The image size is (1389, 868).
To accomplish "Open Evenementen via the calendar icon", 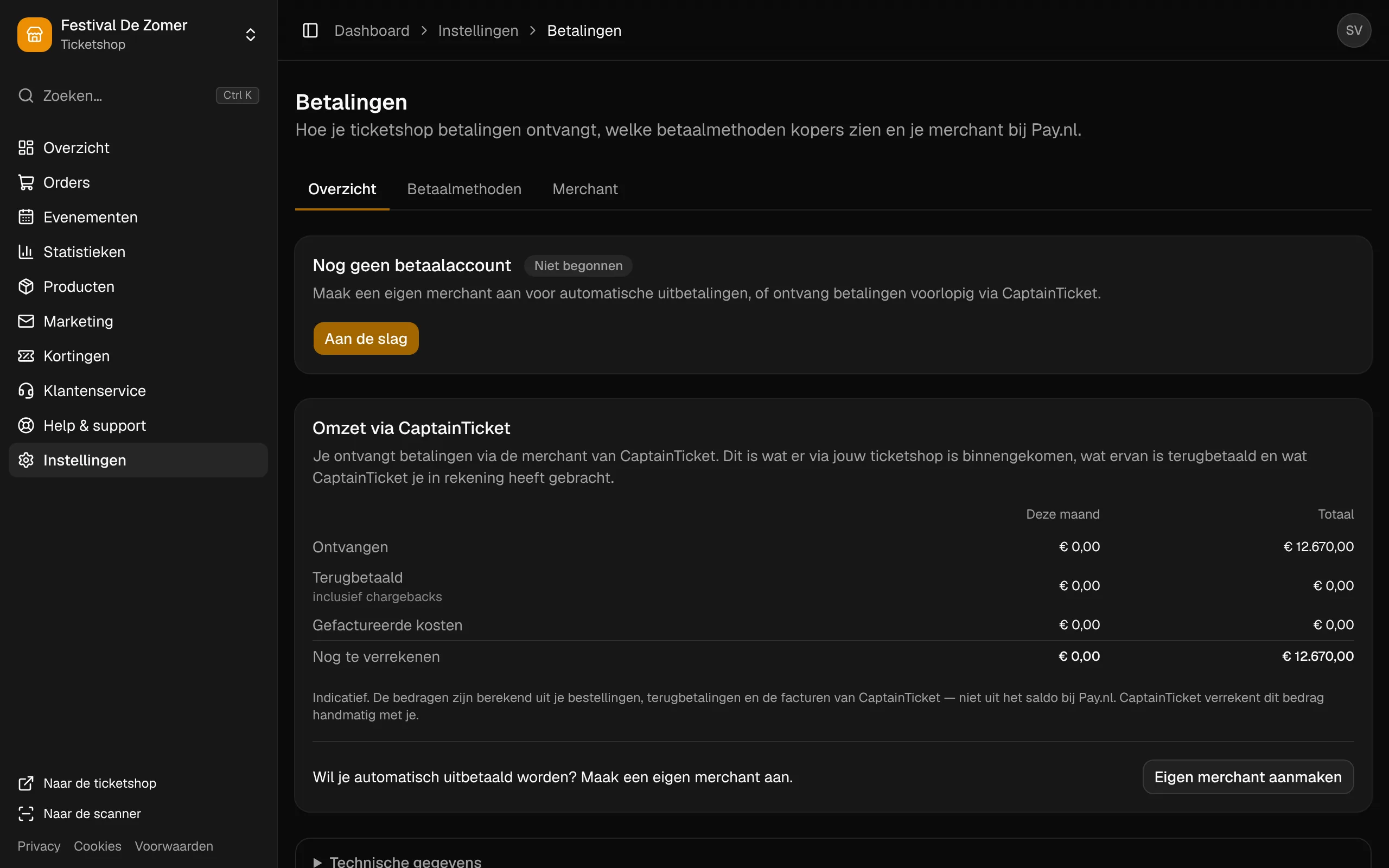I will click(x=26, y=217).
